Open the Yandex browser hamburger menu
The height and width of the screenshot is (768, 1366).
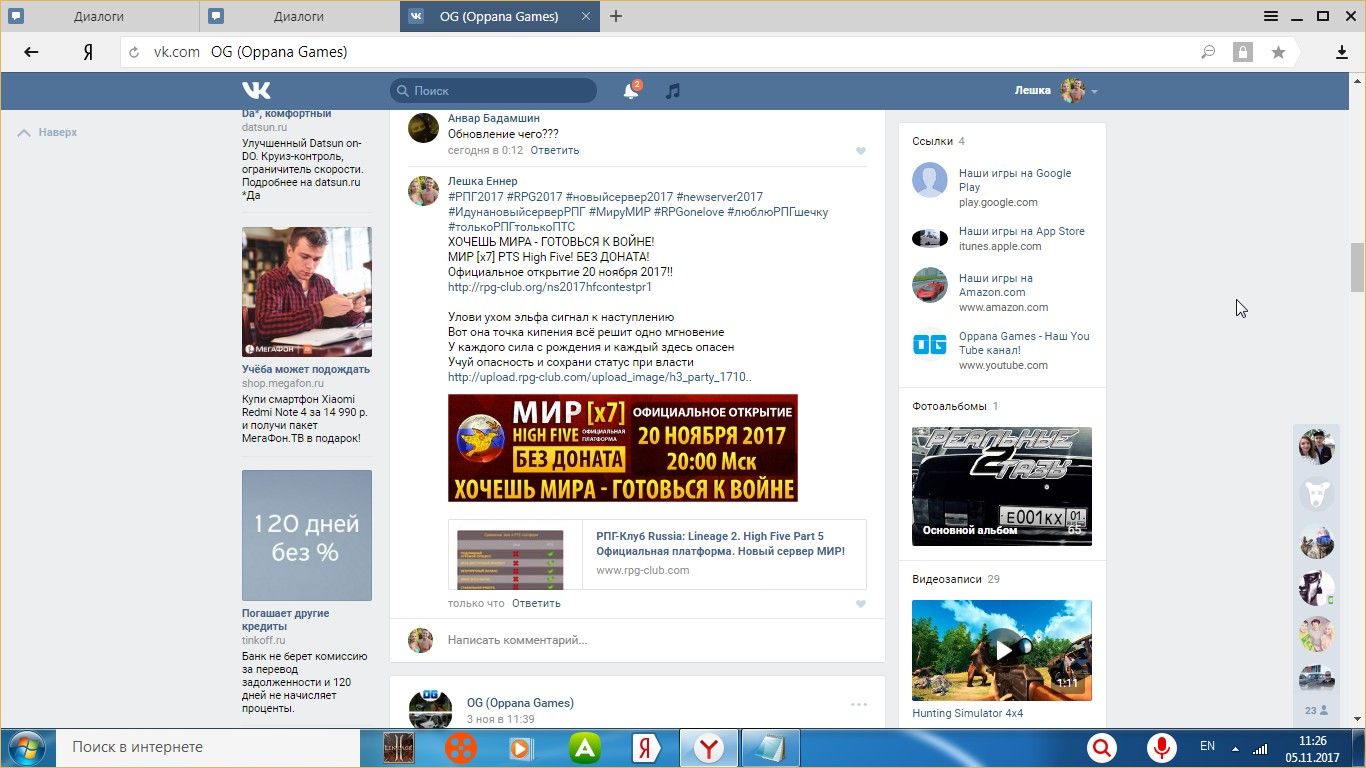coord(1271,16)
